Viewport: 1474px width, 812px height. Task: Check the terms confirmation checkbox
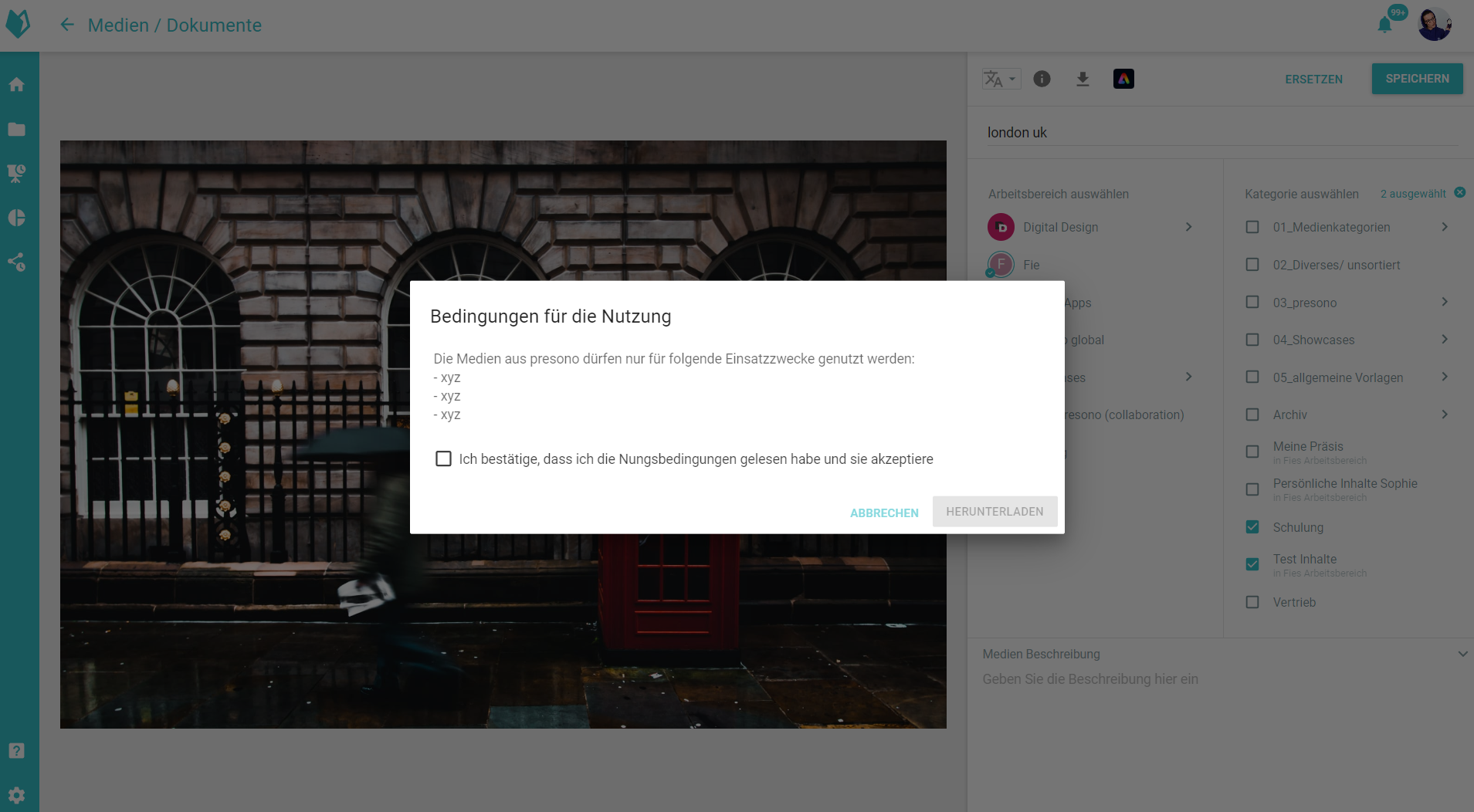tap(443, 458)
